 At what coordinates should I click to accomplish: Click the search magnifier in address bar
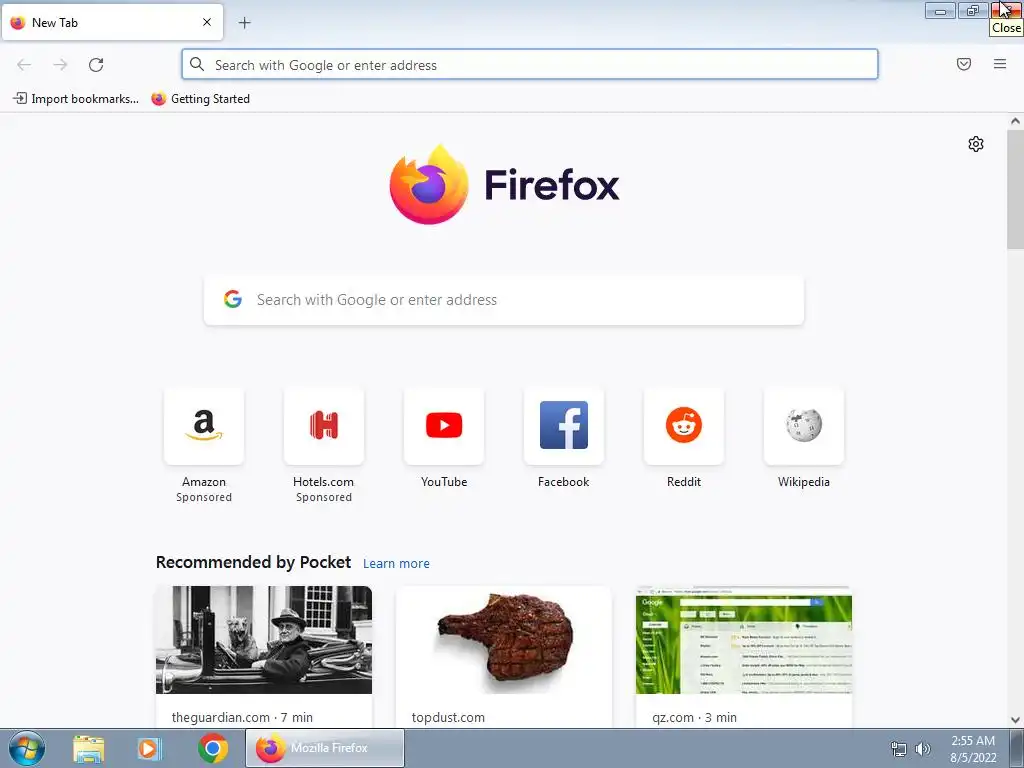click(197, 64)
